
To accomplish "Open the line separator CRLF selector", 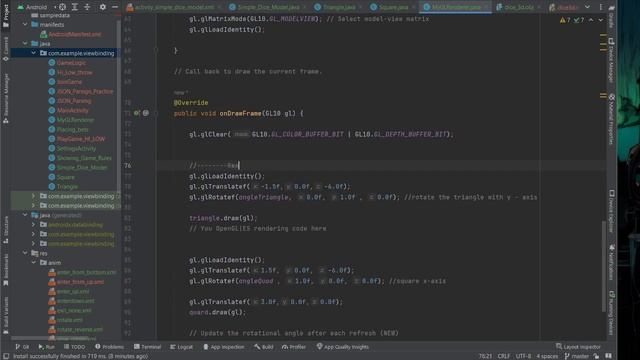I will [x=504, y=356].
